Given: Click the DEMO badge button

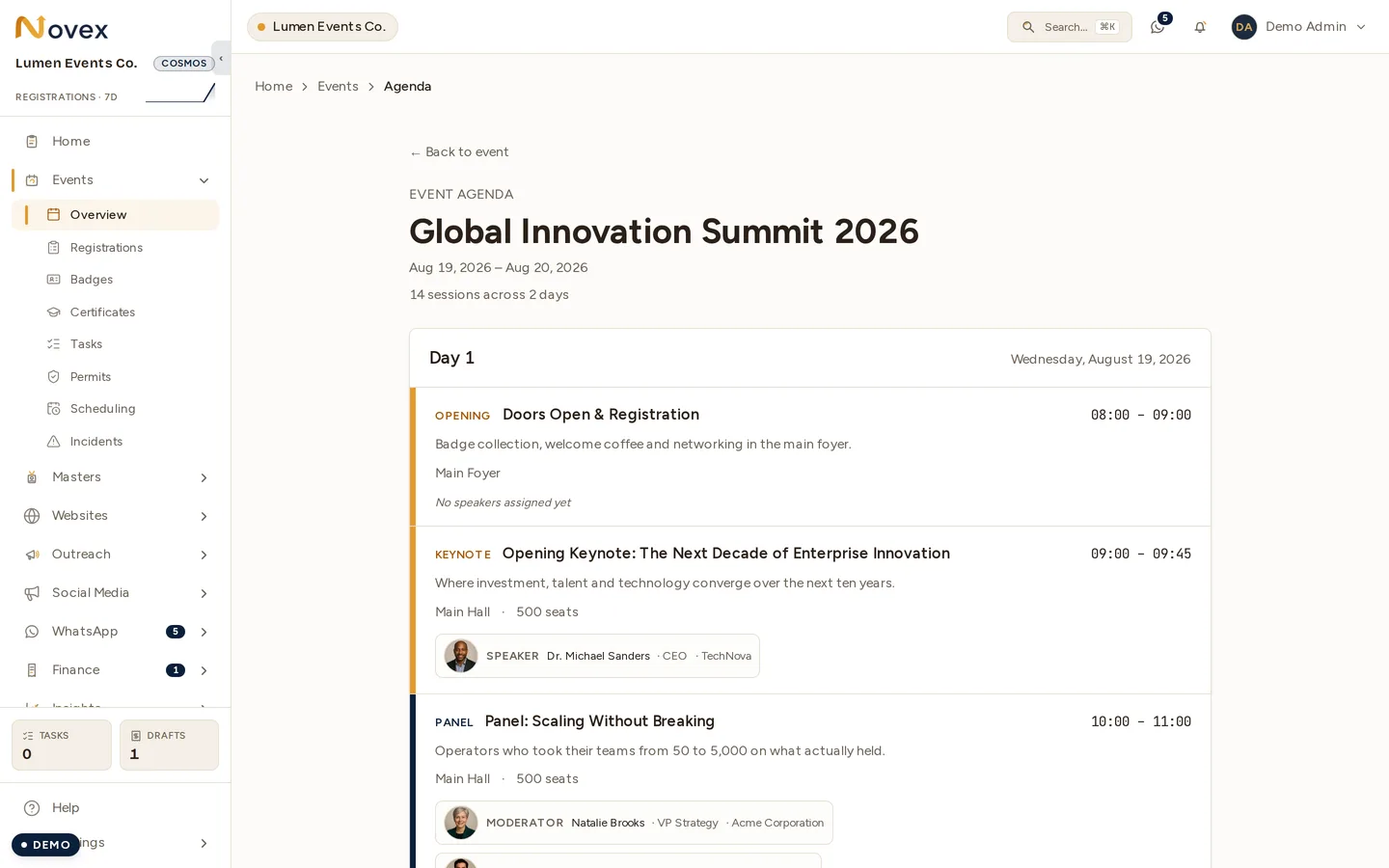Looking at the screenshot, I should [45, 845].
